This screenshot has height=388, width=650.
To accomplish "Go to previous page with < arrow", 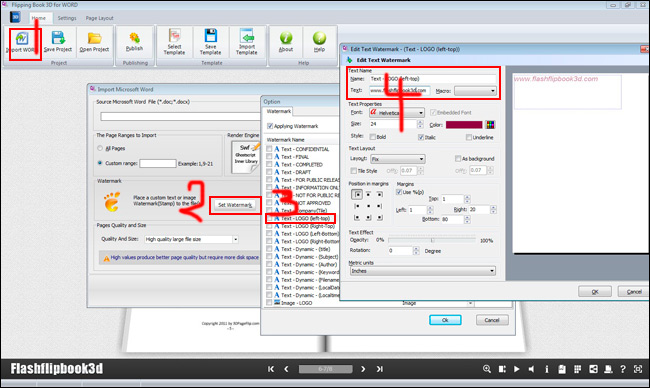I will pos(286,369).
